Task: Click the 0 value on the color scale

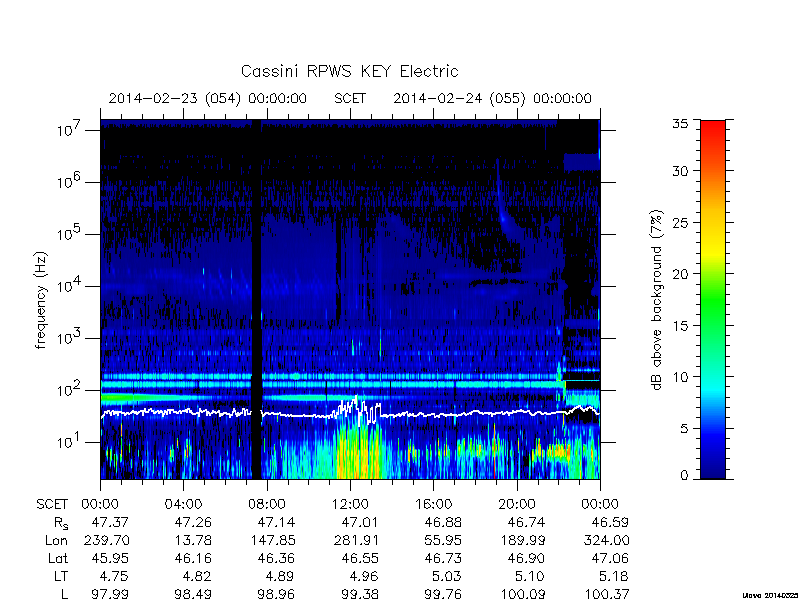Action: coord(684,475)
